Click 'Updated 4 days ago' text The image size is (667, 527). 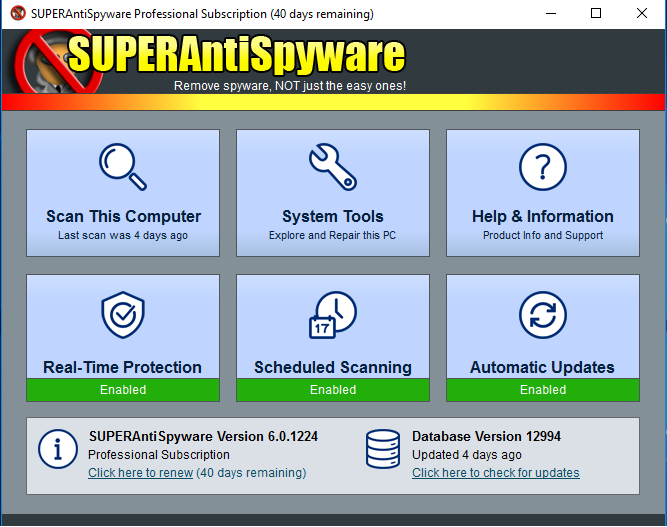467,455
